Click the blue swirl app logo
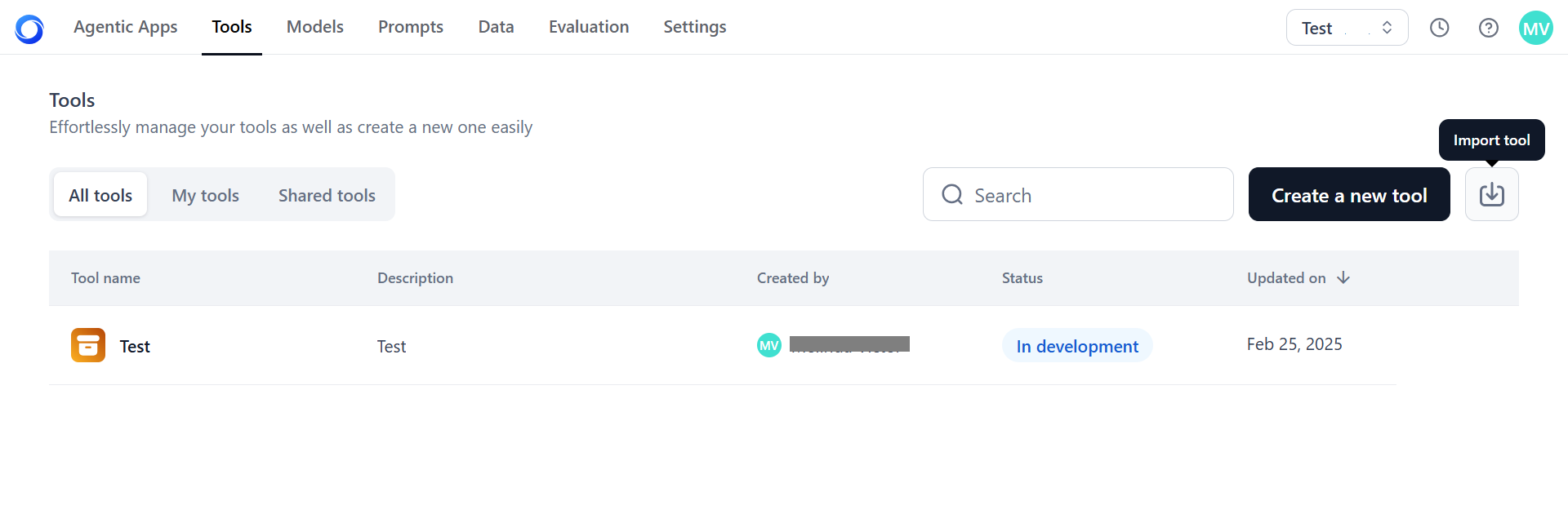 [x=29, y=29]
